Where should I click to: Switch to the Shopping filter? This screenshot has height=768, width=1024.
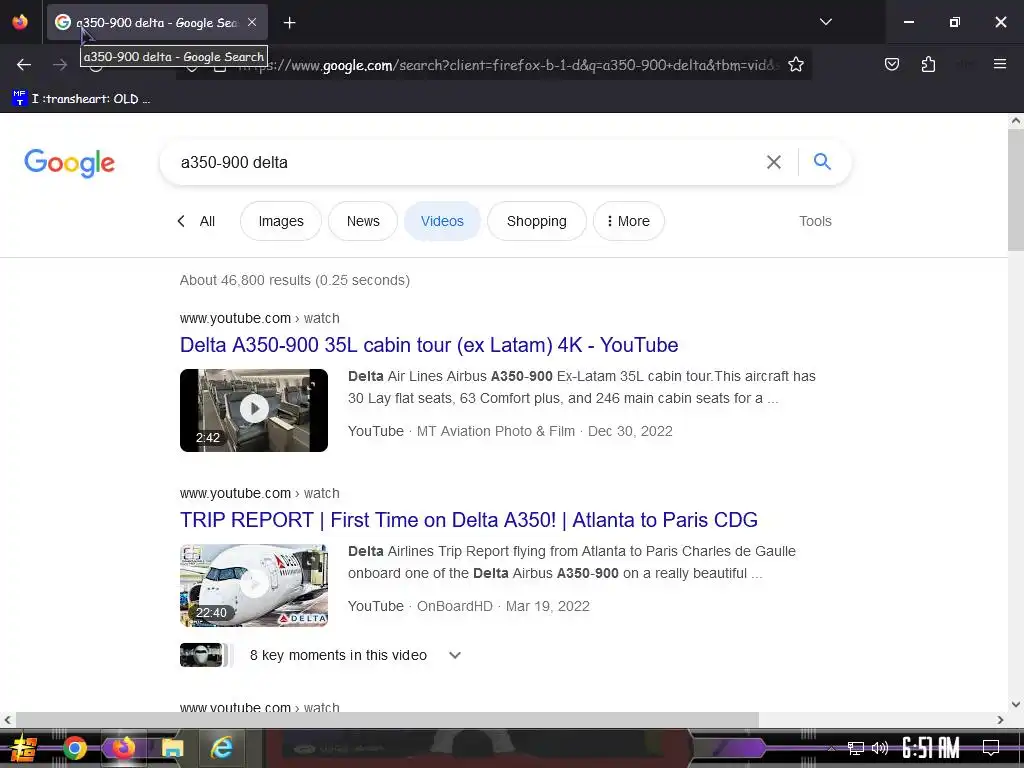coord(537,221)
